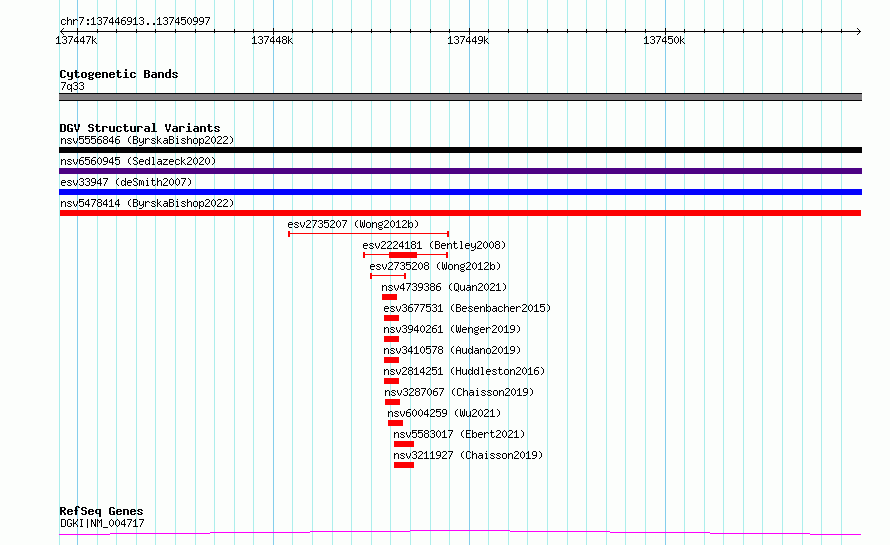Click the purple nsv6560945 variant bar
The image size is (890, 545).
(x=460, y=171)
